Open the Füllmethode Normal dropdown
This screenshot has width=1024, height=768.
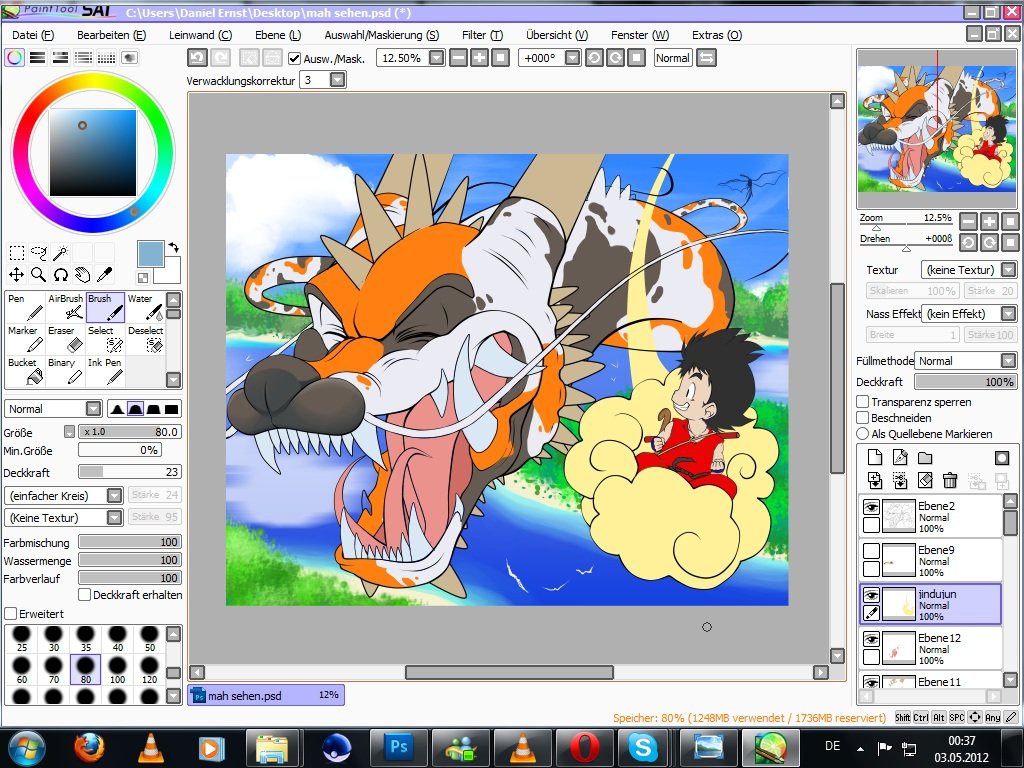(1008, 360)
